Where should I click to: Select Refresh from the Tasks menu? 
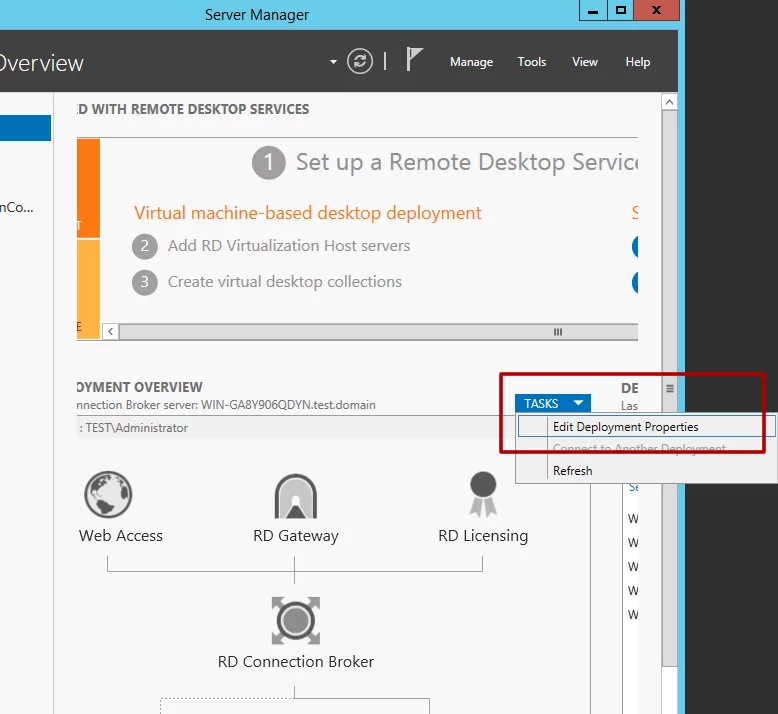pyautogui.click(x=573, y=470)
